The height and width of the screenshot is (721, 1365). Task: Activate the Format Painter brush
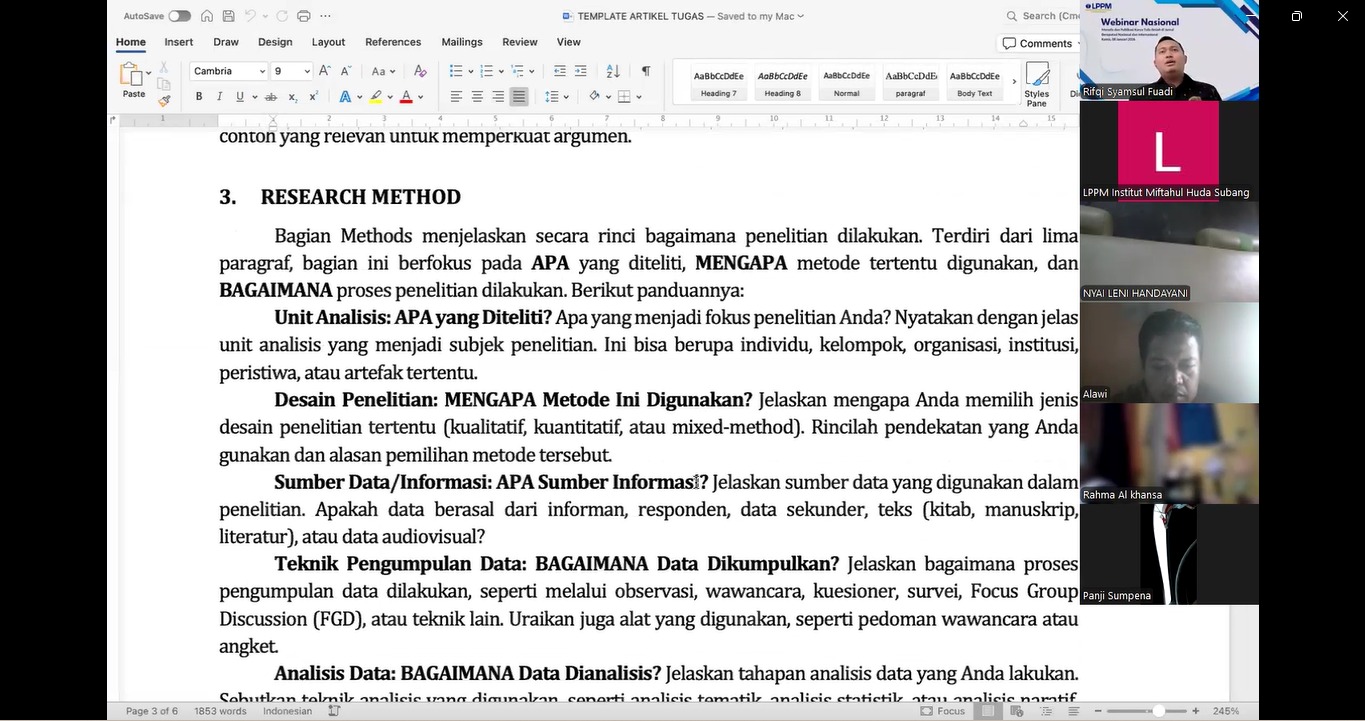click(164, 100)
